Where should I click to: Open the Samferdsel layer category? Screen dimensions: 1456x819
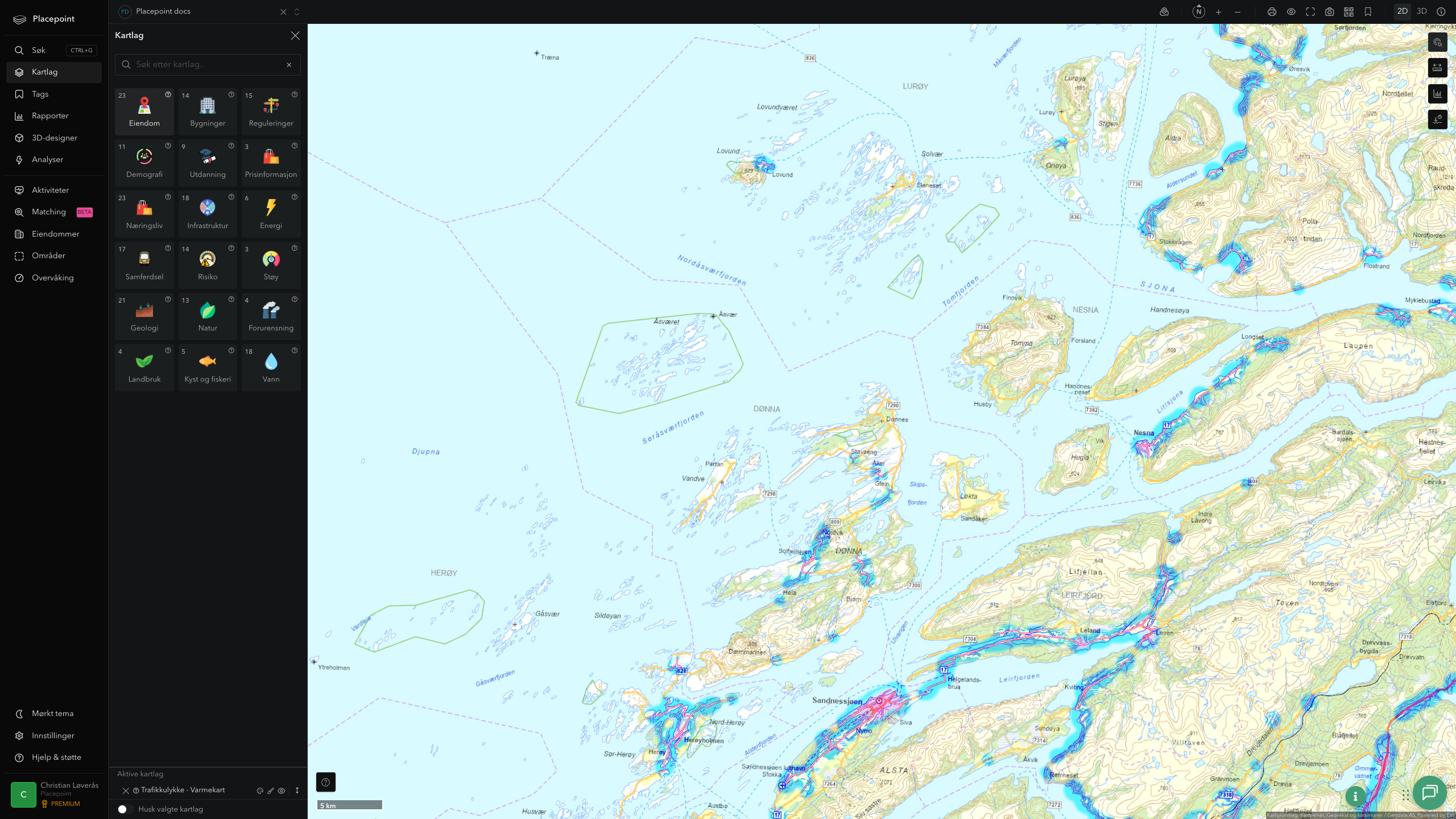pos(144,265)
